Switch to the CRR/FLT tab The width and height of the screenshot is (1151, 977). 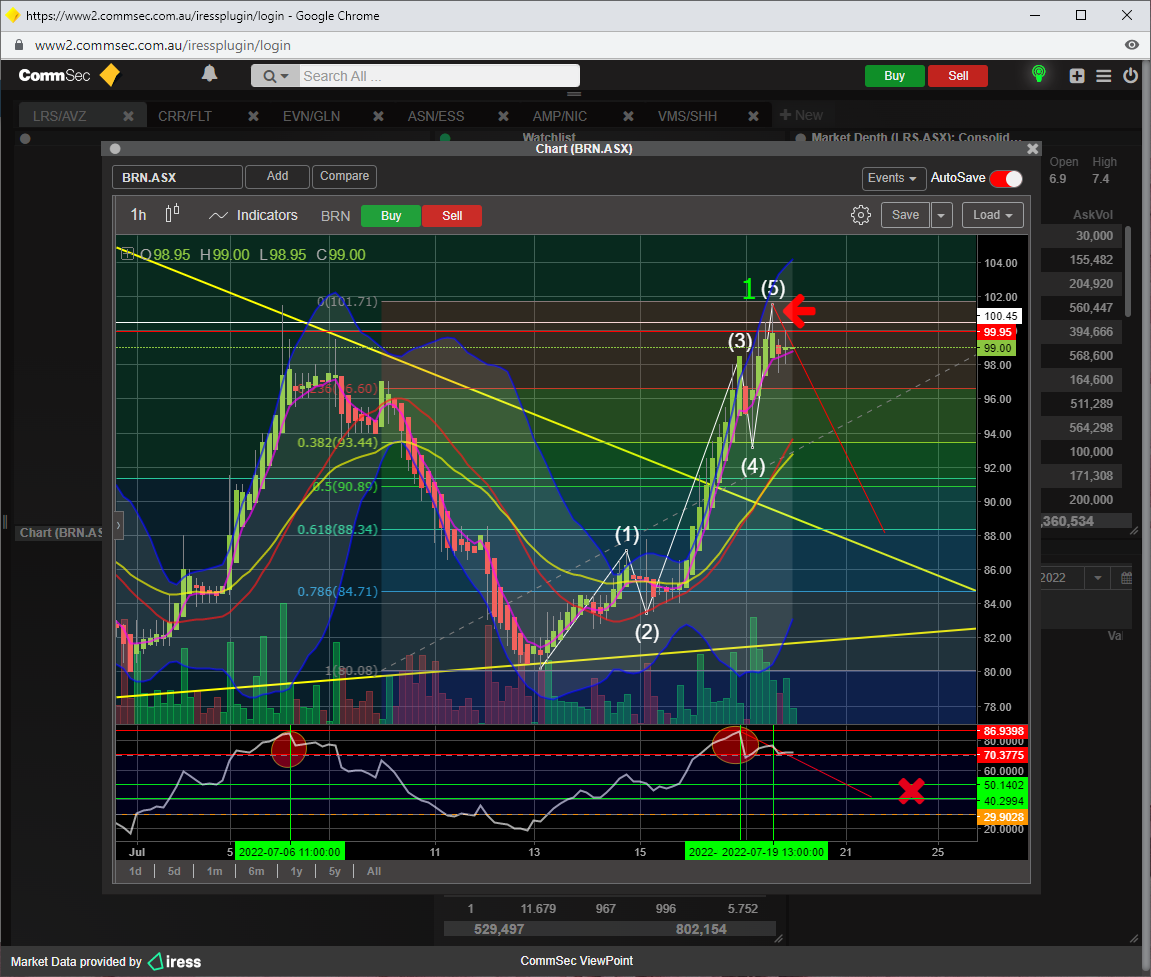tap(184, 116)
